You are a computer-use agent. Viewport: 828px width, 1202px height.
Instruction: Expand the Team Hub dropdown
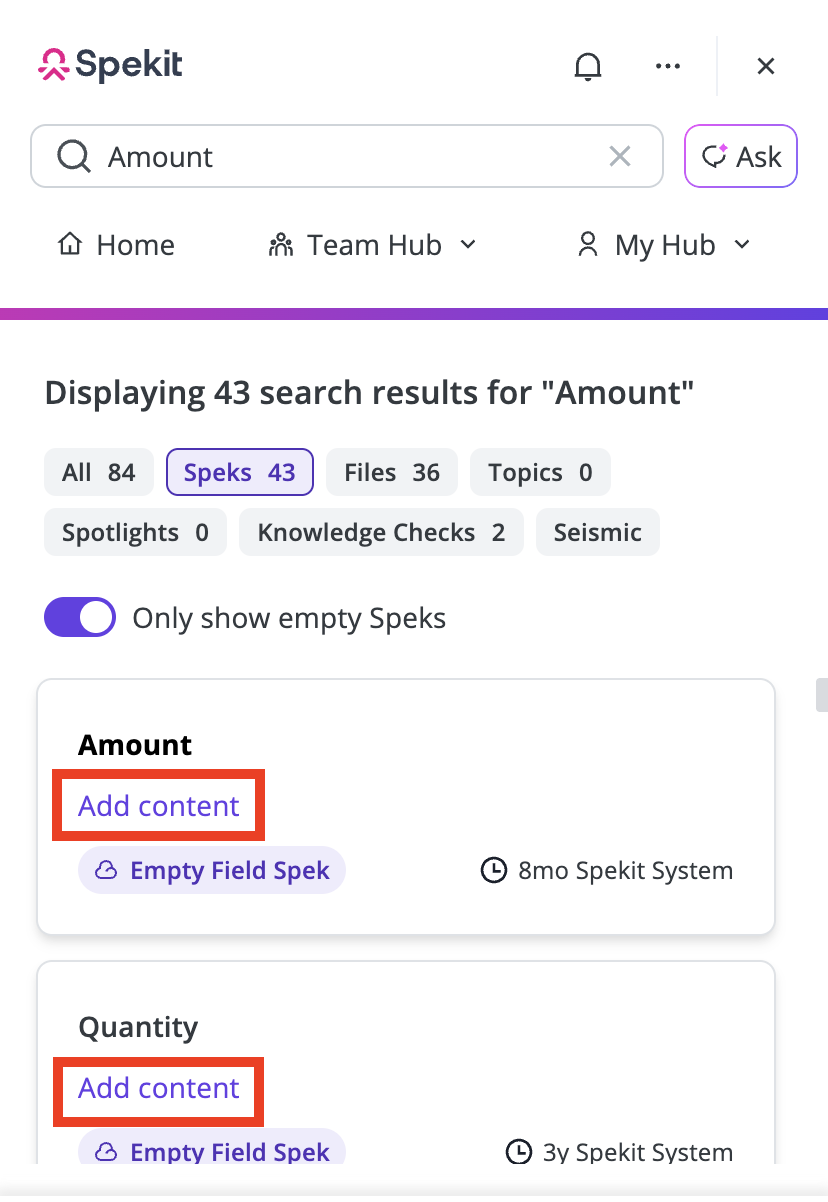point(373,245)
